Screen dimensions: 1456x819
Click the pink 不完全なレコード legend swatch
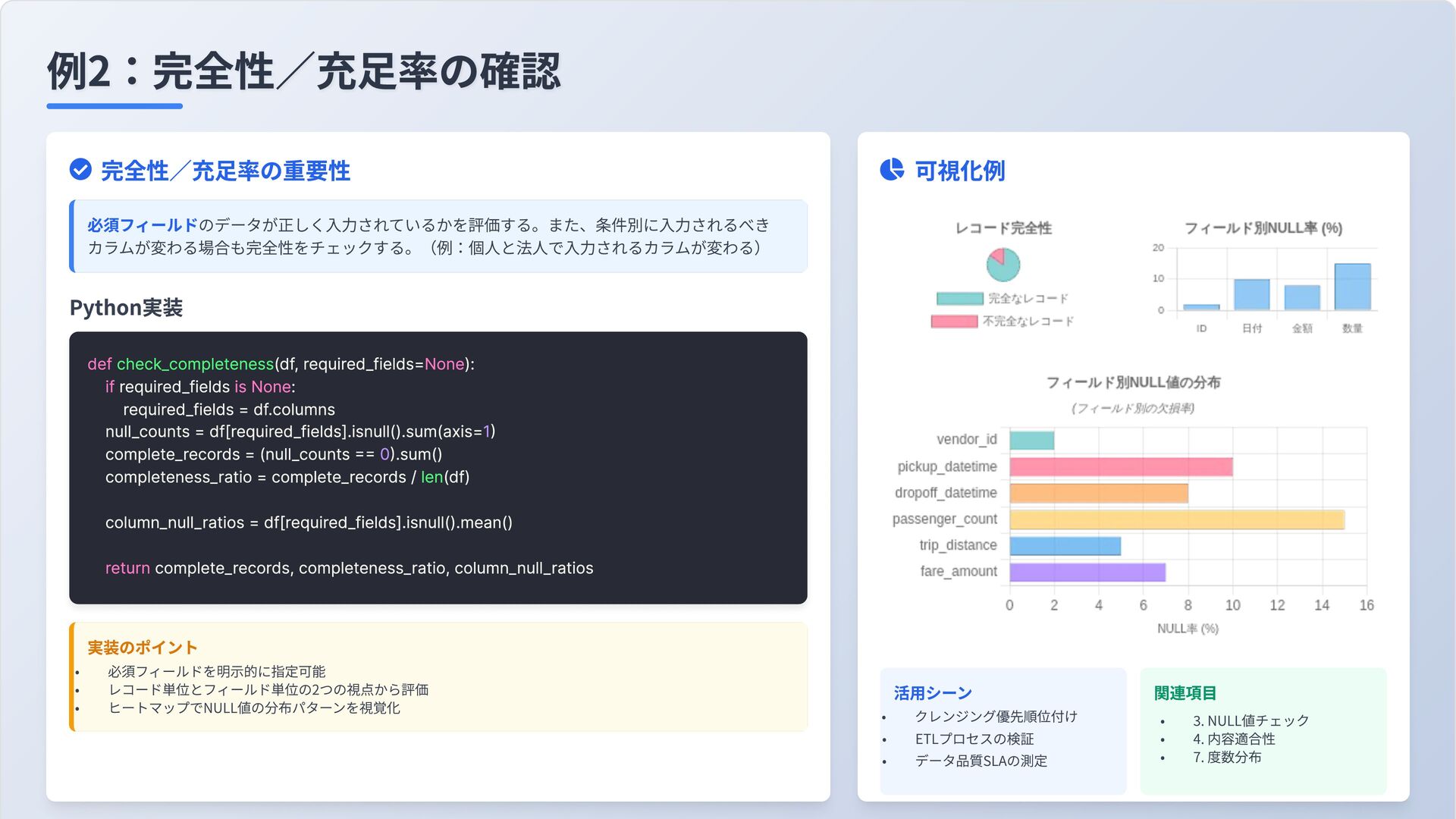[x=954, y=322]
